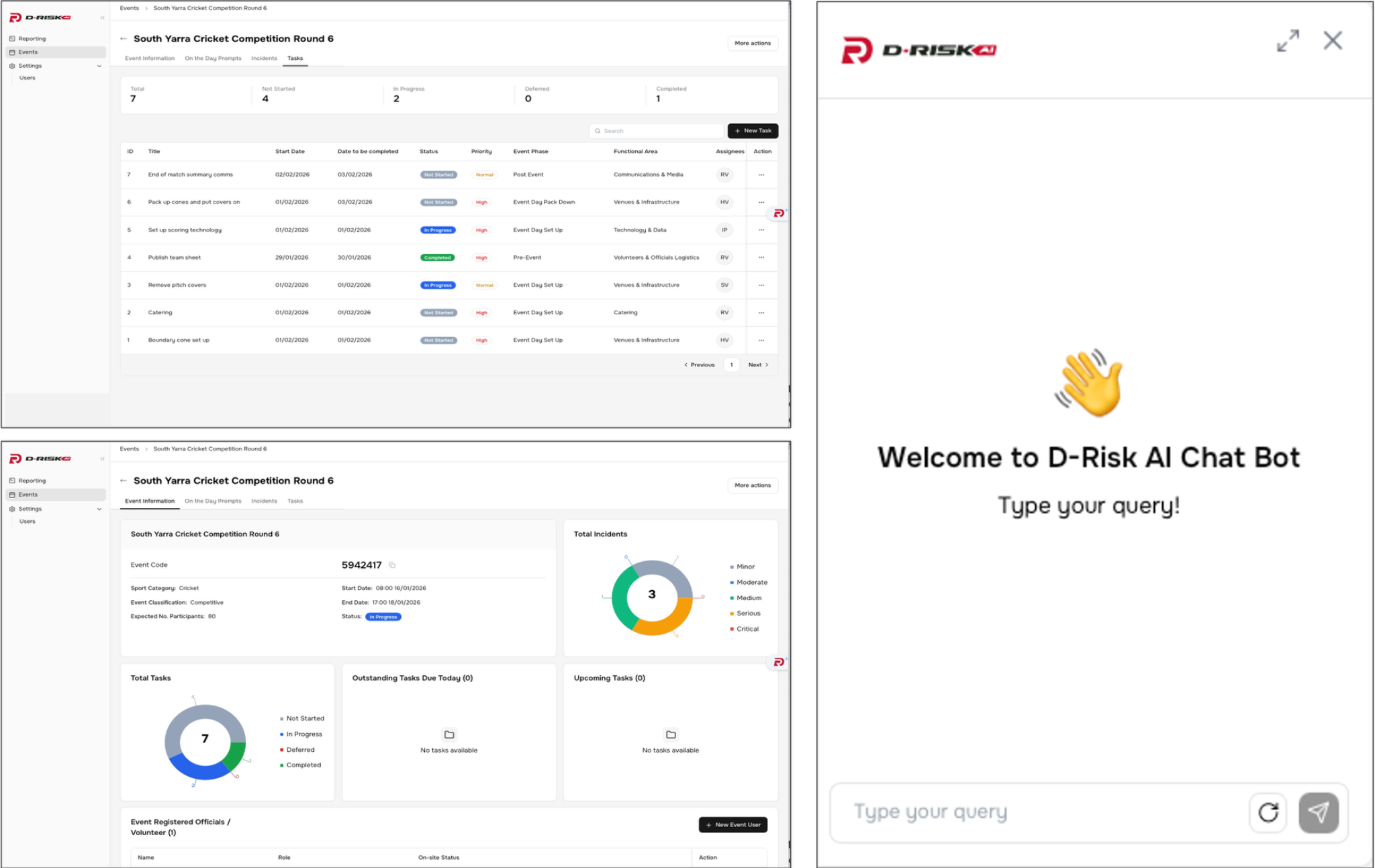Screen dimensions: 1375x868
Task: Click the Critical legend swatch in Total Incidents
Action: (x=732, y=629)
